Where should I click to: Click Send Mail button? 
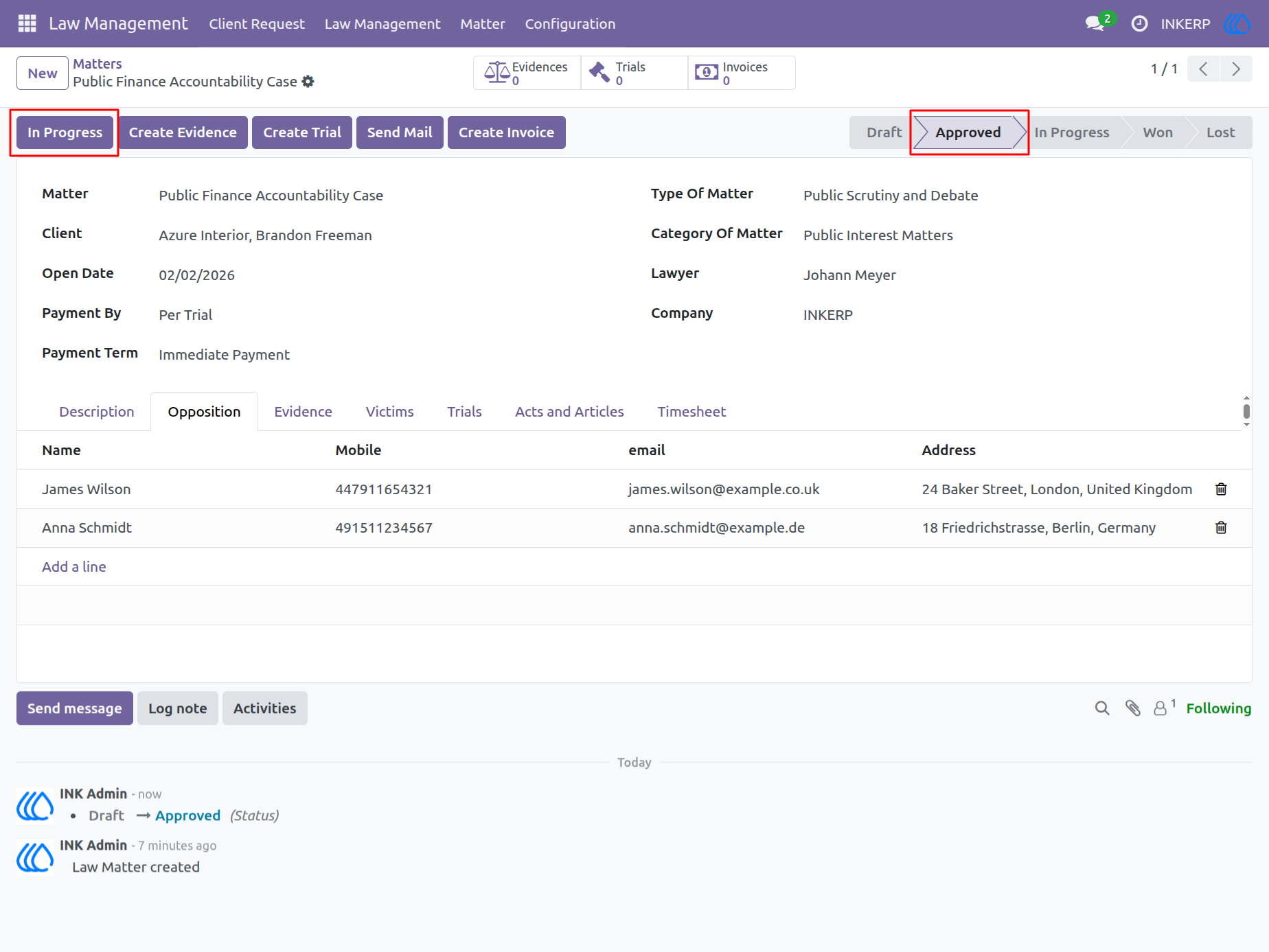coord(400,132)
